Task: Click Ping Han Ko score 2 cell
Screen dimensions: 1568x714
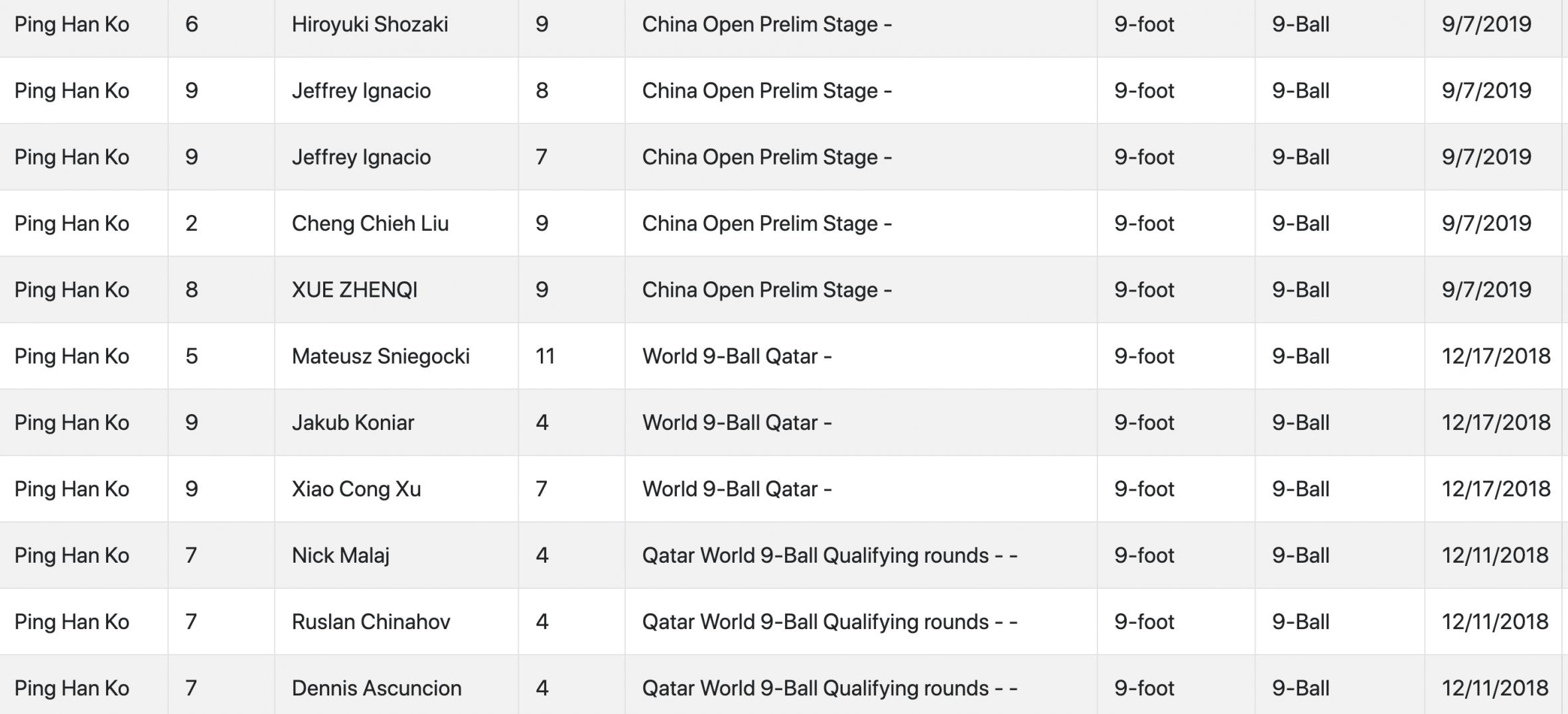Action: (191, 224)
